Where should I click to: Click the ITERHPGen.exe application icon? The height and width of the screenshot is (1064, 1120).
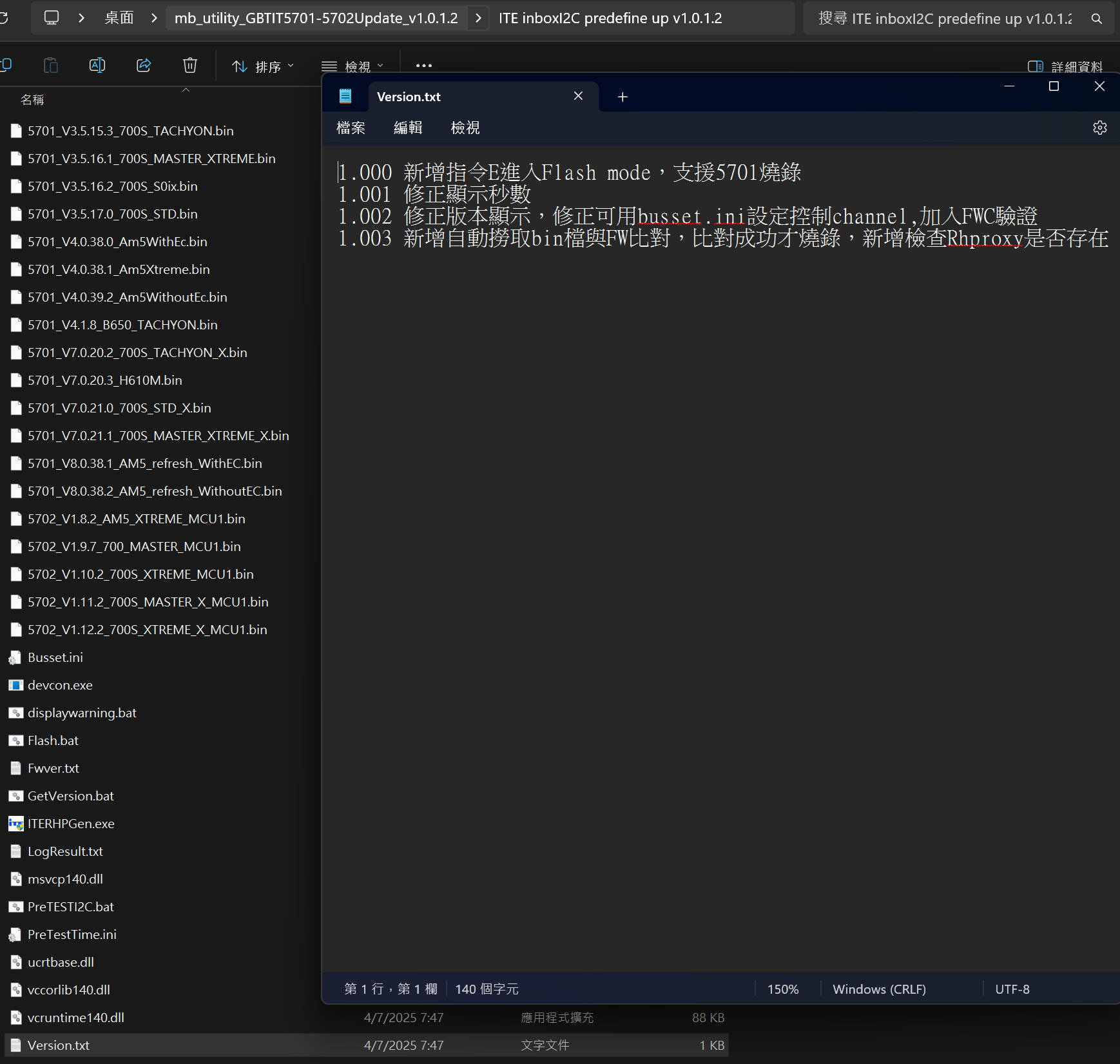[x=15, y=824]
